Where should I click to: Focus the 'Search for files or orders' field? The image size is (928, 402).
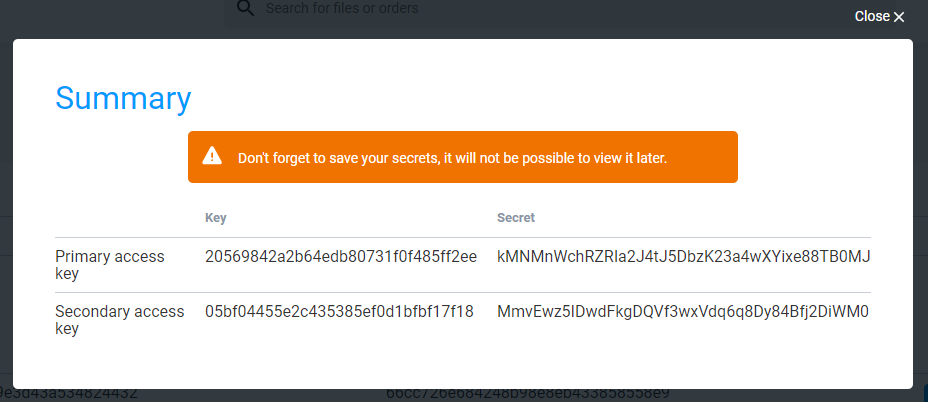[400, 9]
